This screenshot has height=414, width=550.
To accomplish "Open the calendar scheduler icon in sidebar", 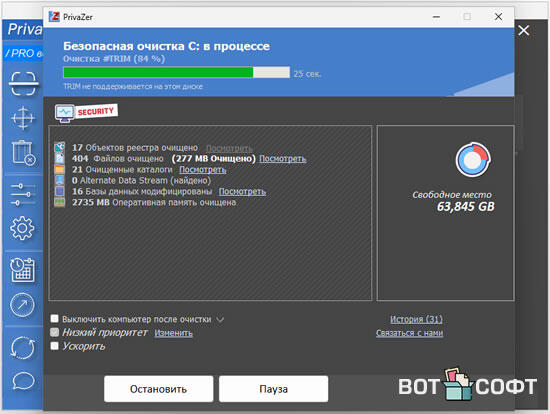I will coord(22,270).
